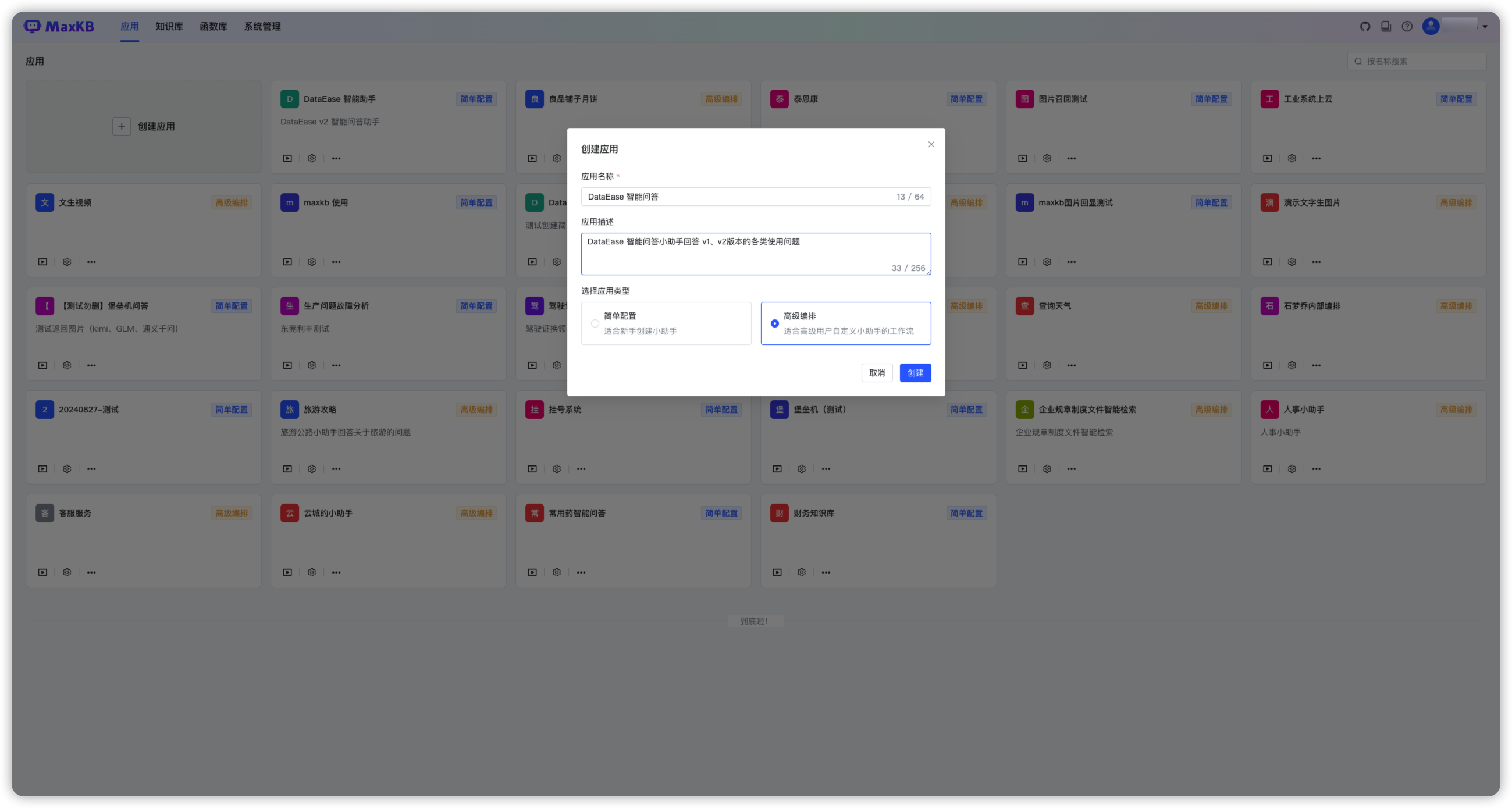Switch to the 知识库 tab

click(169, 26)
